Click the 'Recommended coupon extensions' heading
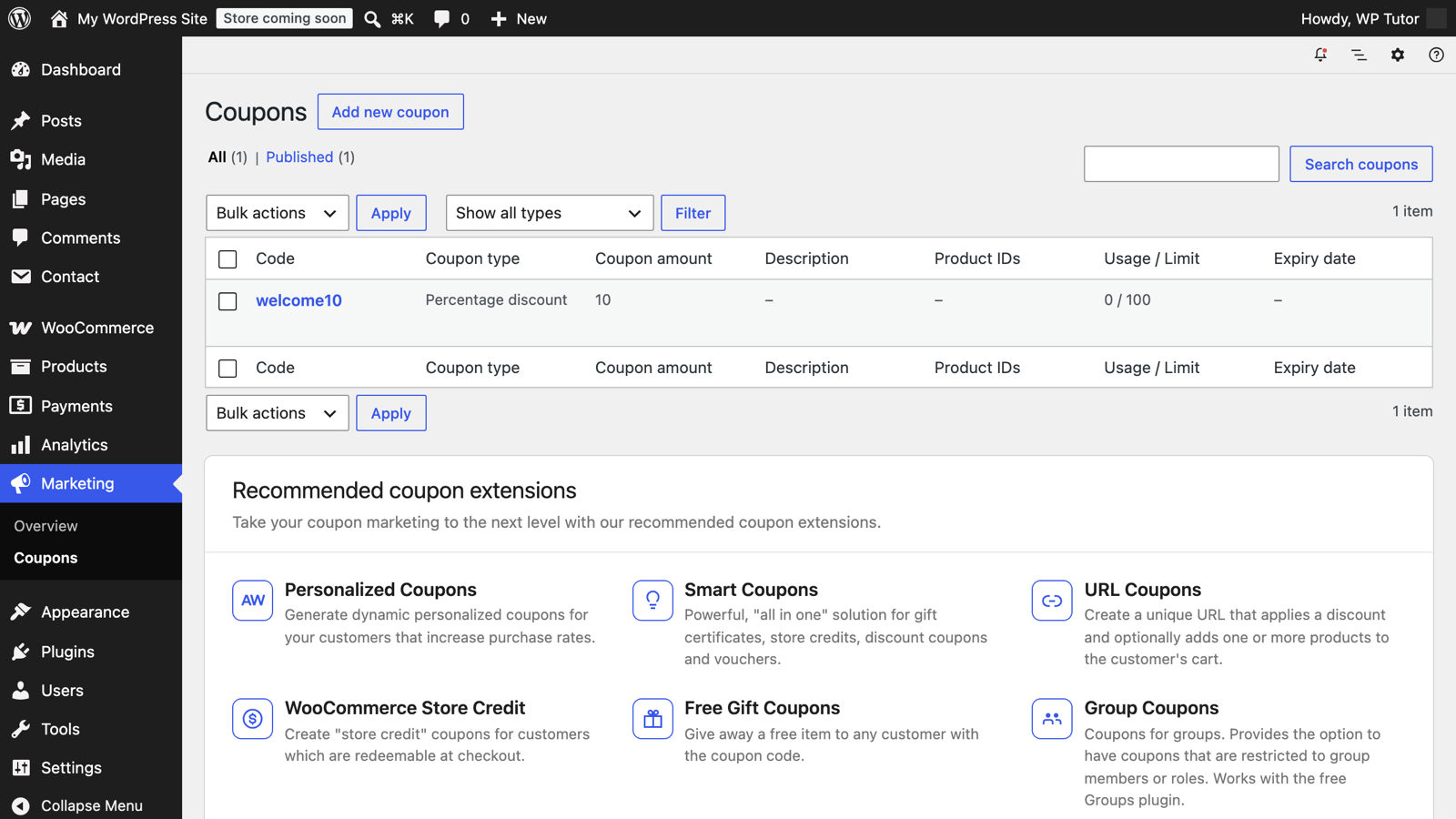Viewport: 1456px width, 819px height. [x=404, y=490]
